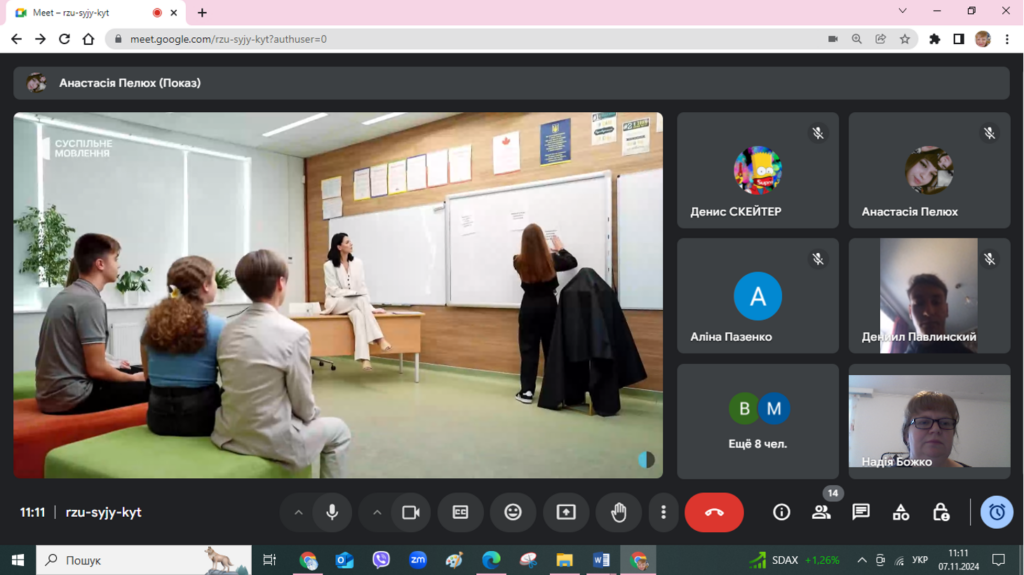1024x575 pixels.
Task: Open meeting details info icon
Action: [781, 512]
